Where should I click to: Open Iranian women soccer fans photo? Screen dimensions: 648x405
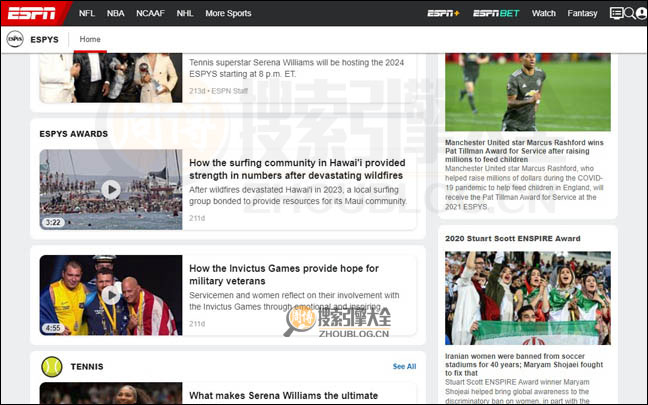click(x=528, y=298)
